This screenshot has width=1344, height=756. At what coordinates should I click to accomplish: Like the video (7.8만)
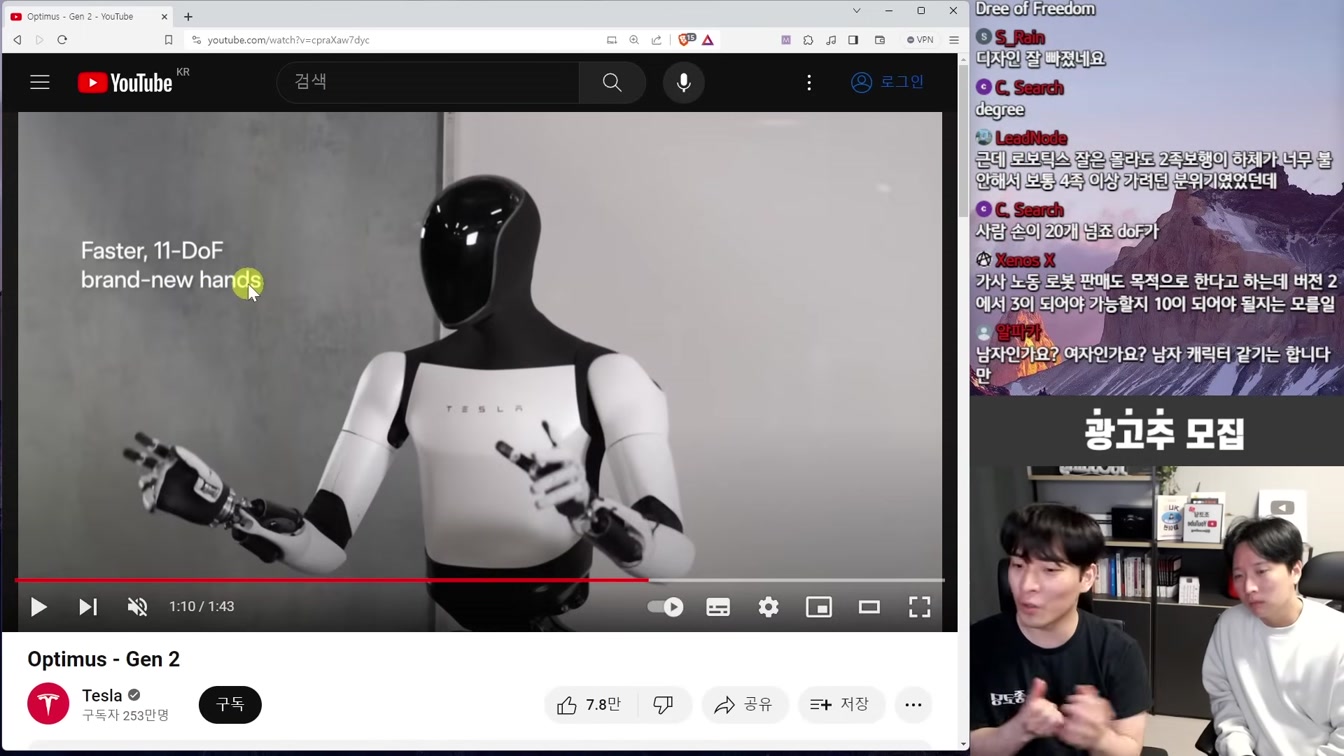pos(590,705)
